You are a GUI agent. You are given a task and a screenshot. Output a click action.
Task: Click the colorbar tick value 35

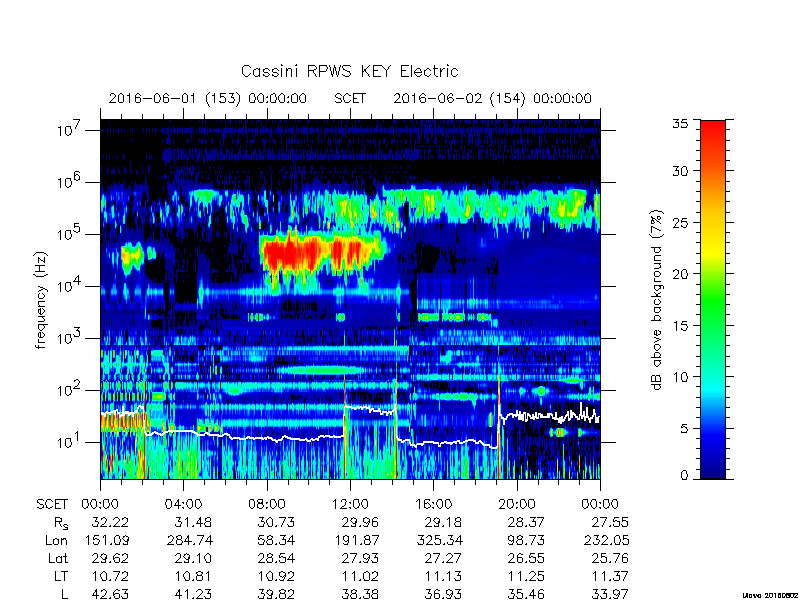pos(680,124)
